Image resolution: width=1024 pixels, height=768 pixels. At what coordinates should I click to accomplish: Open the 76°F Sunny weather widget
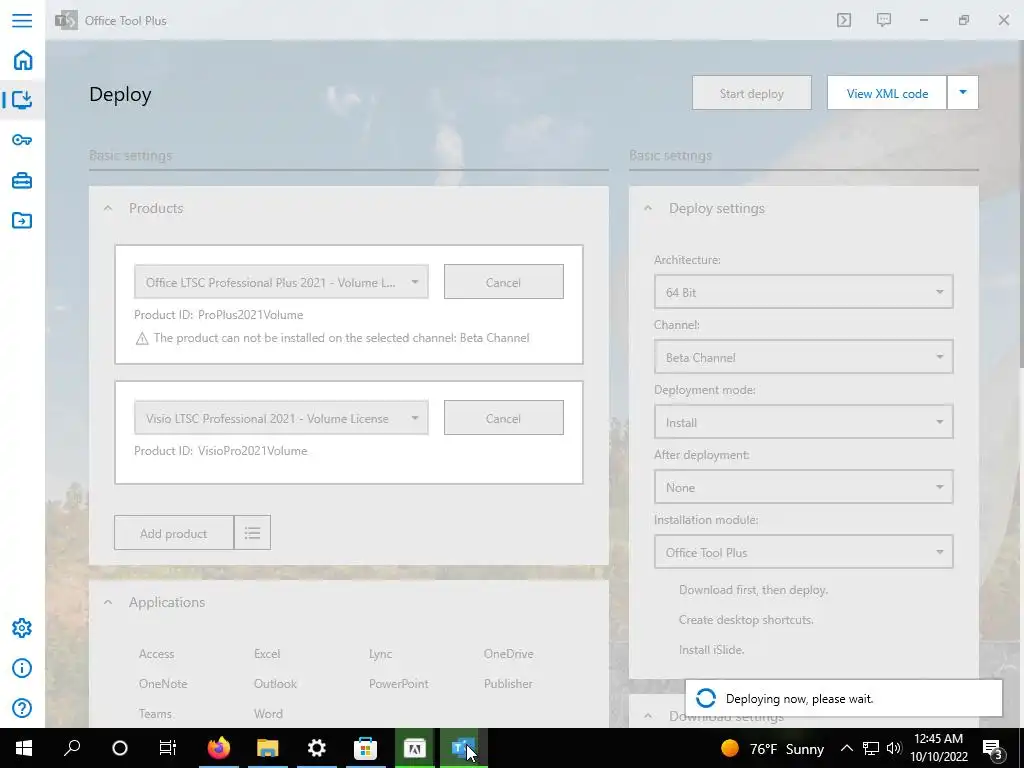pyautogui.click(x=773, y=748)
